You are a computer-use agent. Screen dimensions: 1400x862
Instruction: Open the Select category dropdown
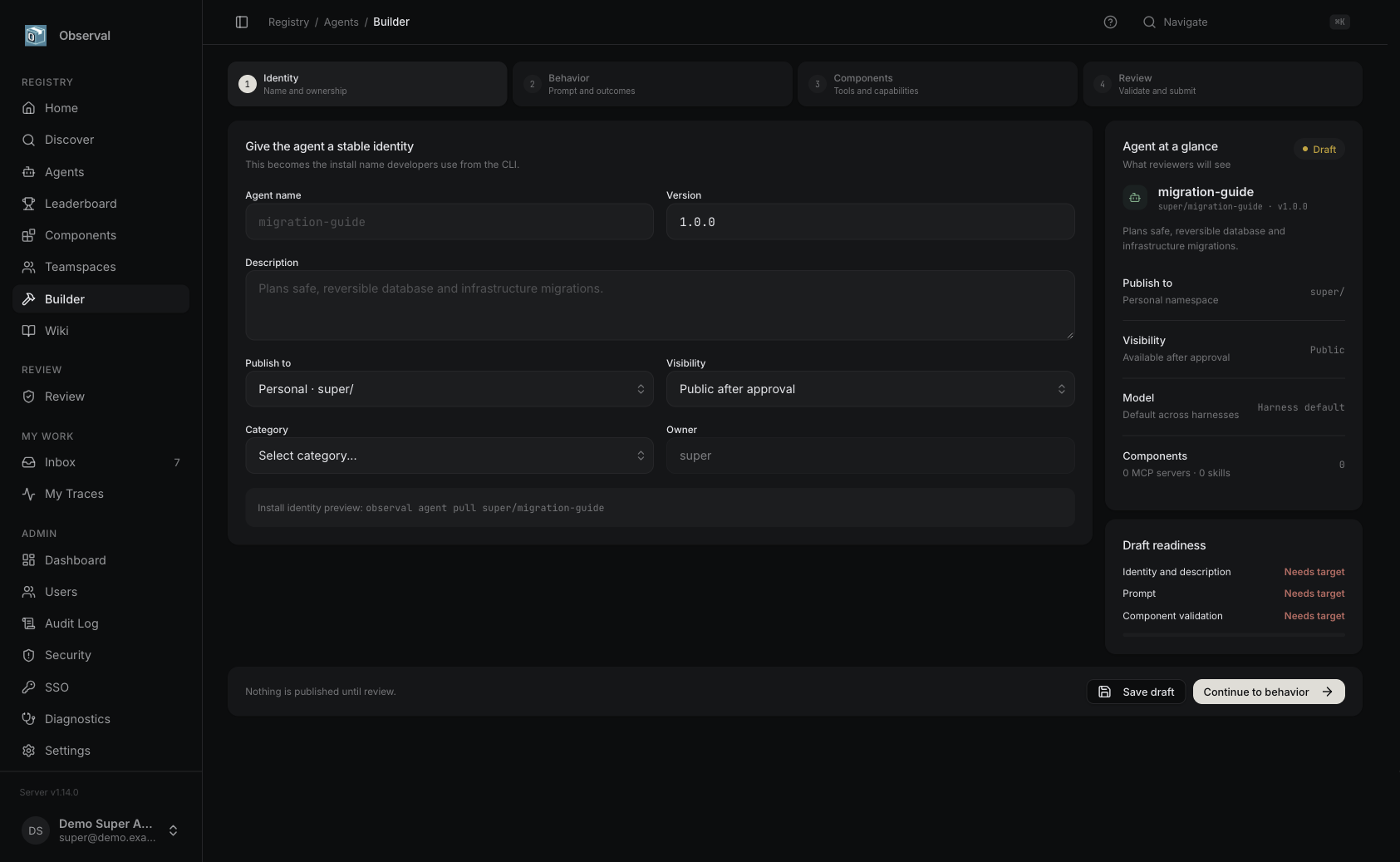tap(449, 456)
